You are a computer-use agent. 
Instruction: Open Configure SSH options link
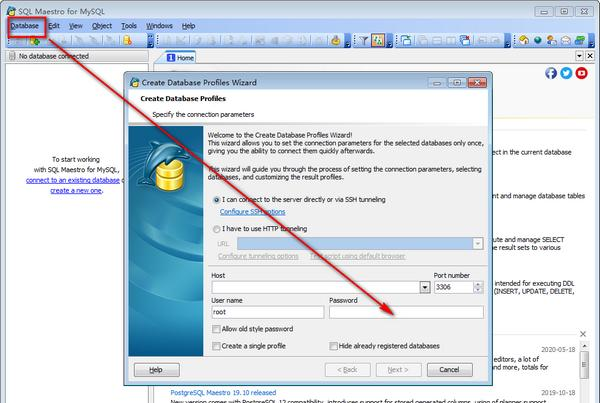(x=253, y=212)
